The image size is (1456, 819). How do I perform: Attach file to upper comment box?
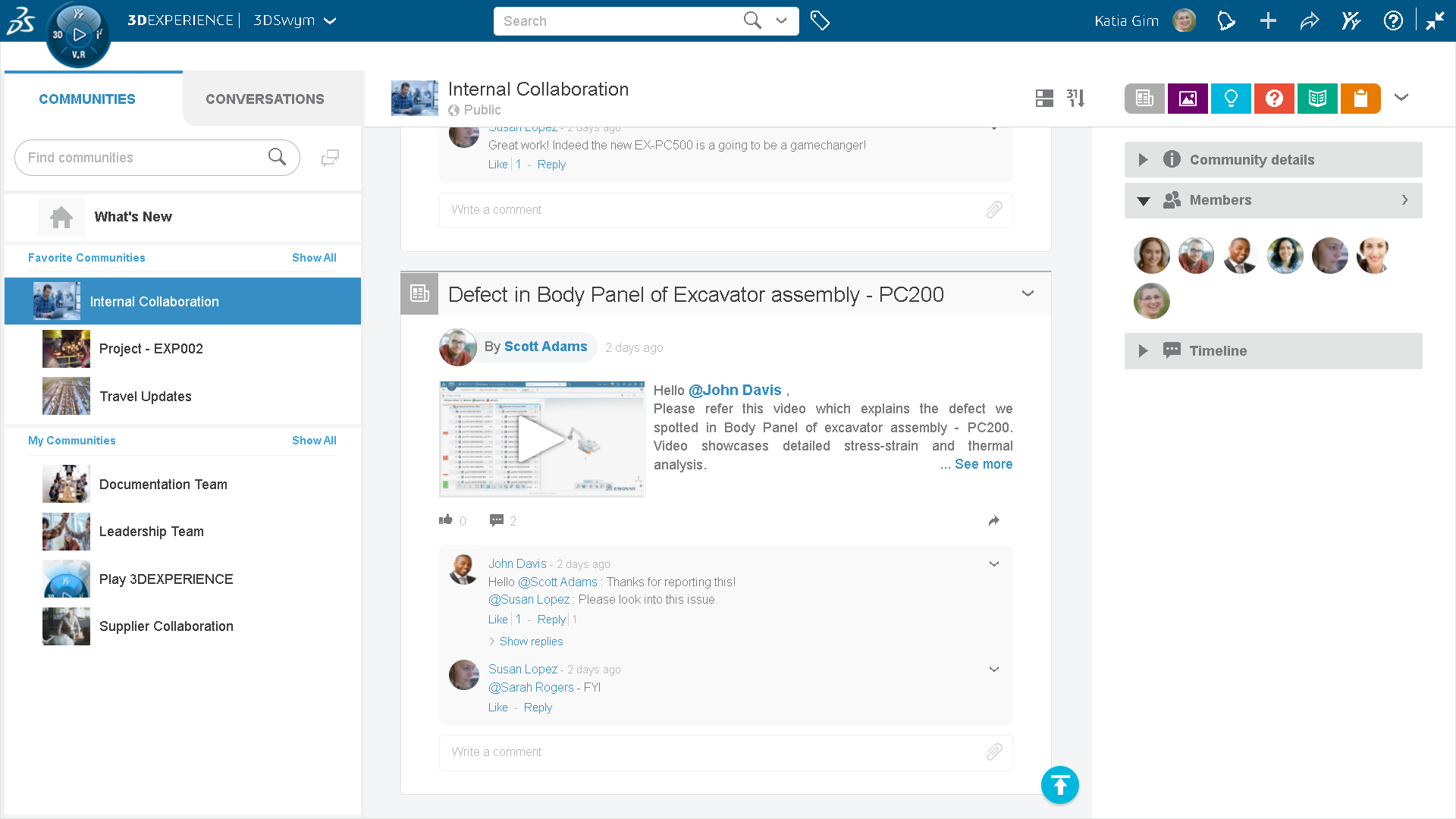[994, 210]
